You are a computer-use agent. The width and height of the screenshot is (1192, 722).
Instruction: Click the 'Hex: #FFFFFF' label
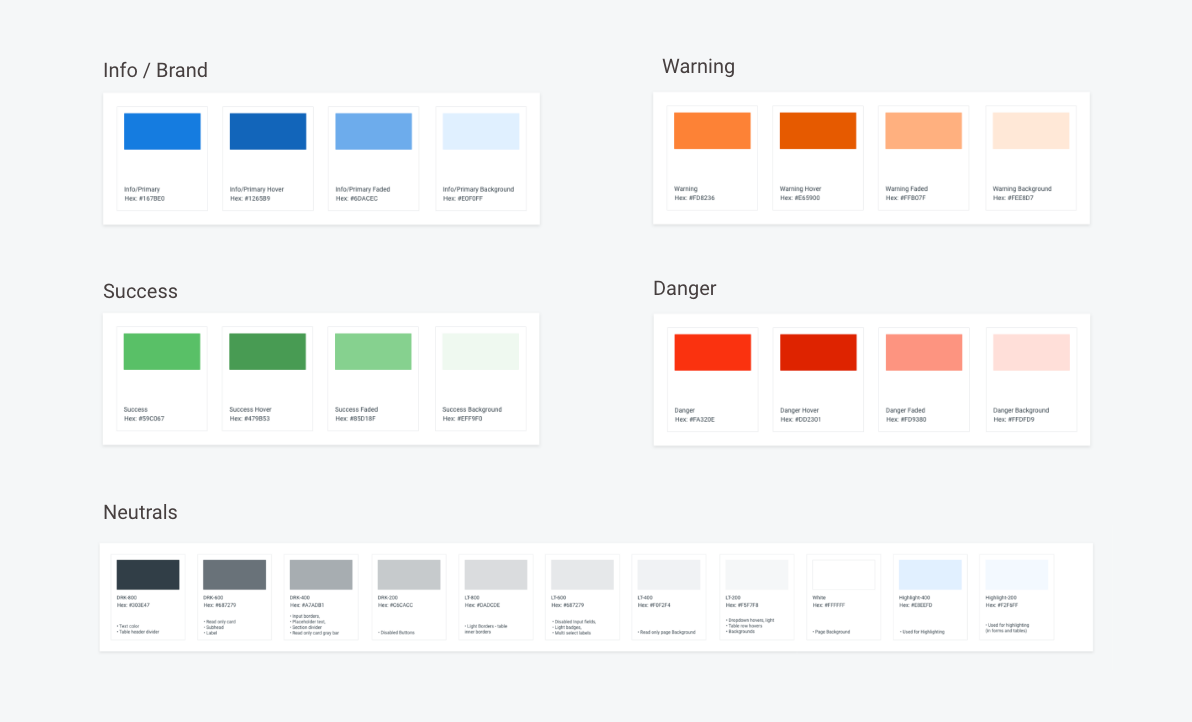click(829, 606)
